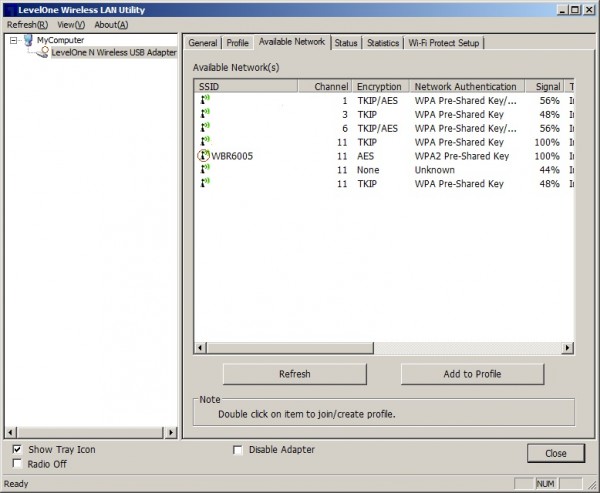Image resolution: width=600 pixels, height=493 pixels.
Task: Click the application icon in title bar
Action: point(10,10)
